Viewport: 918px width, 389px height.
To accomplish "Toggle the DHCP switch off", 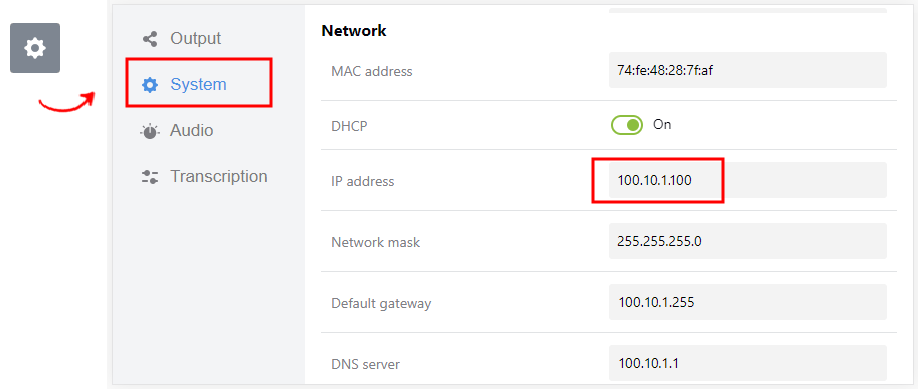I will 627,125.
